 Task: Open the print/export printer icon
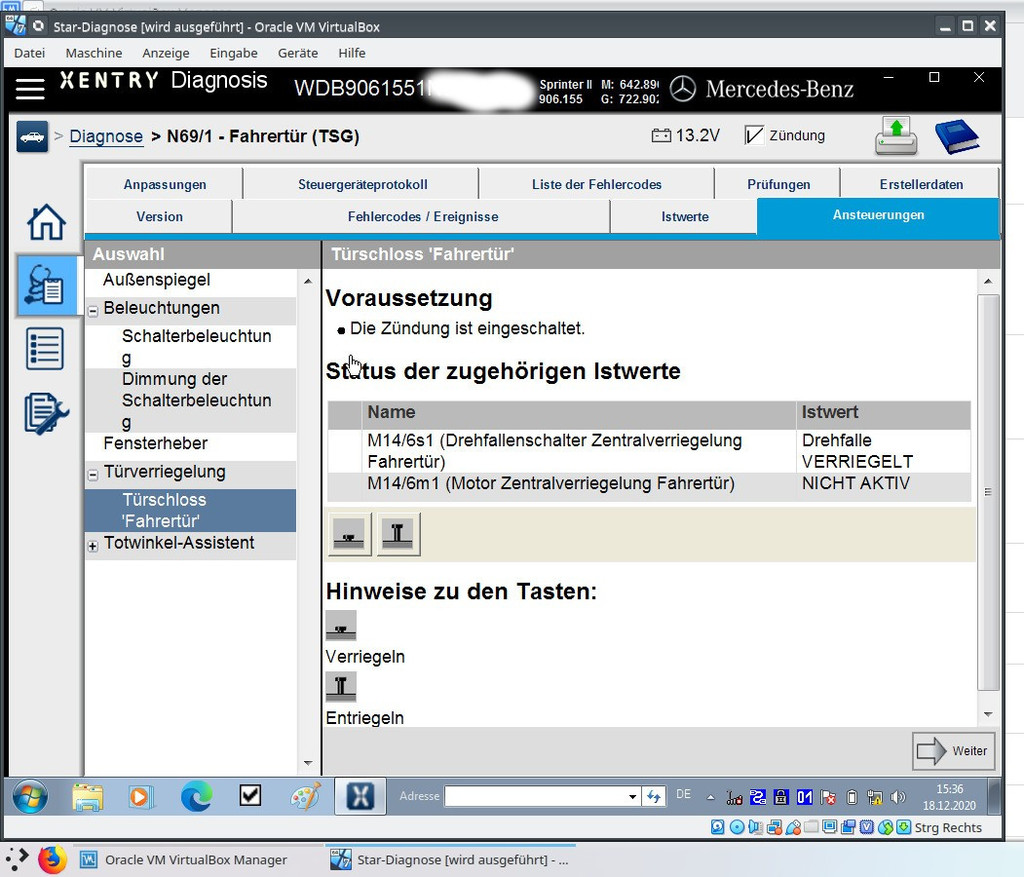point(896,136)
